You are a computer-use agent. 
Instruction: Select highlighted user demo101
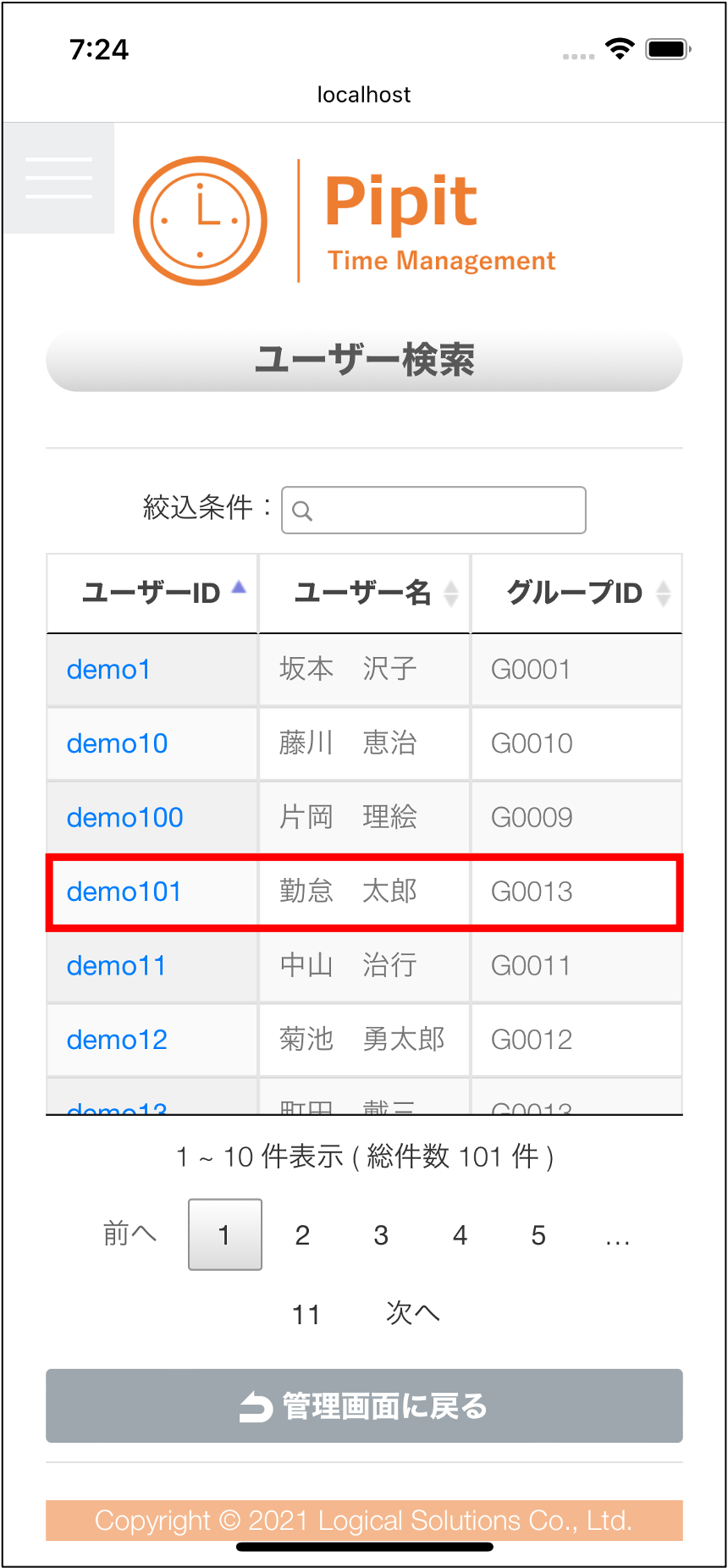point(124,892)
